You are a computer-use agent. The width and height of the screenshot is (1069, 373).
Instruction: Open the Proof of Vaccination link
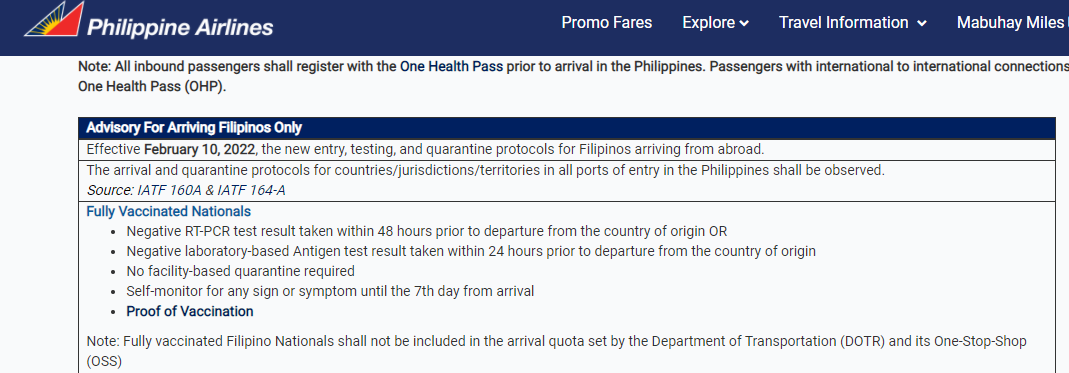190,312
